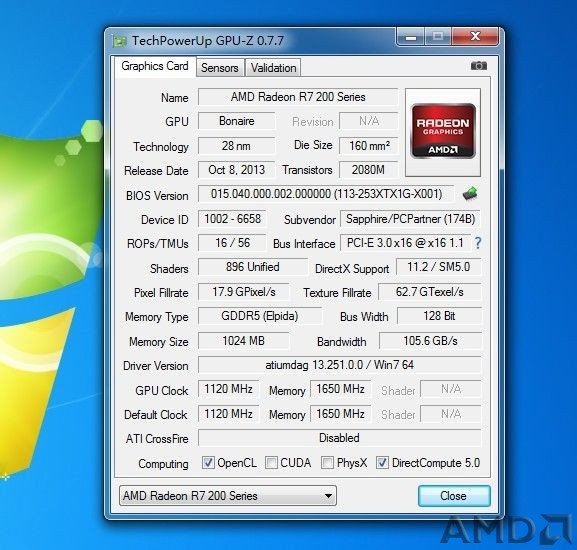The image size is (577, 550).
Task: Click the Subvendor Sapphire/PCPartner field
Action: [x=410, y=219]
